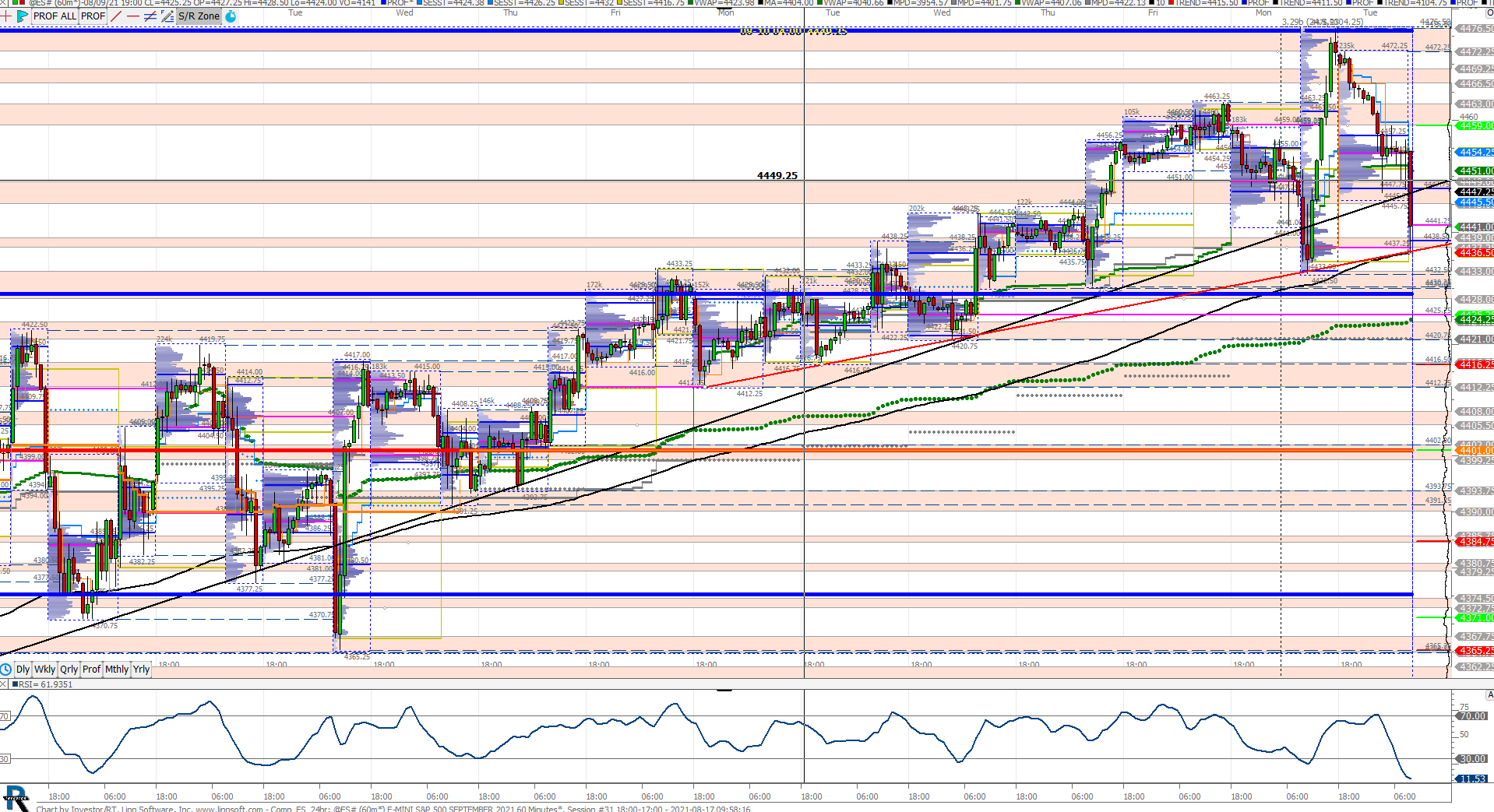This screenshot has width=1494, height=812.
Task: Select the parallel channel lines tool
Action: [150, 16]
